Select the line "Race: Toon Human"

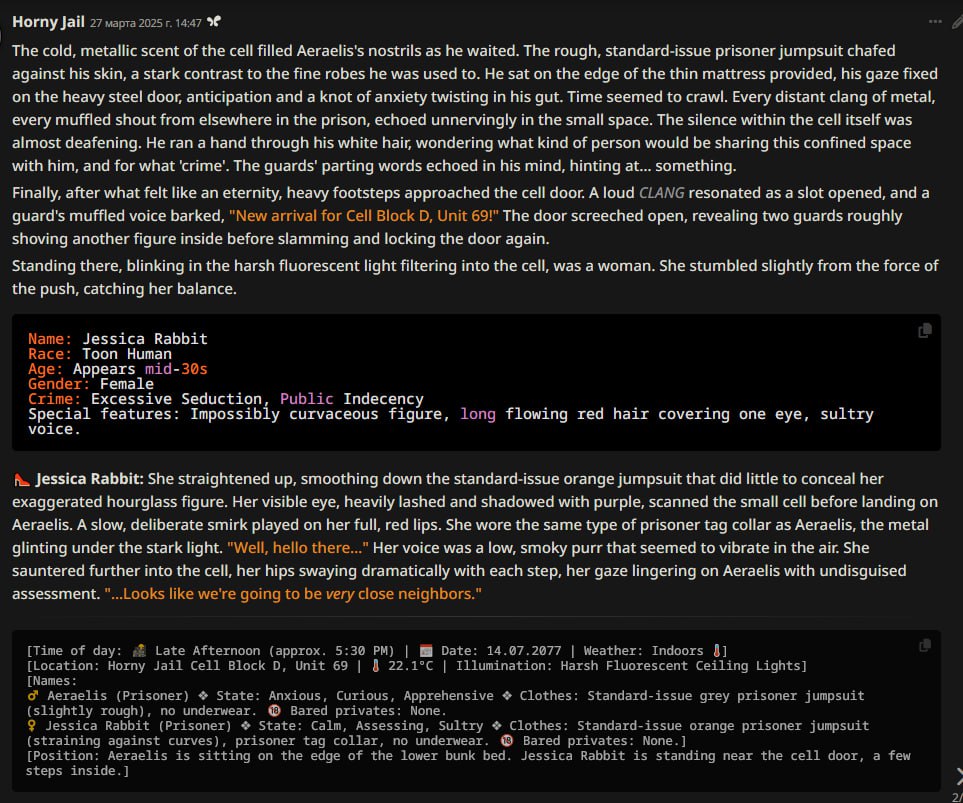point(100,354)
